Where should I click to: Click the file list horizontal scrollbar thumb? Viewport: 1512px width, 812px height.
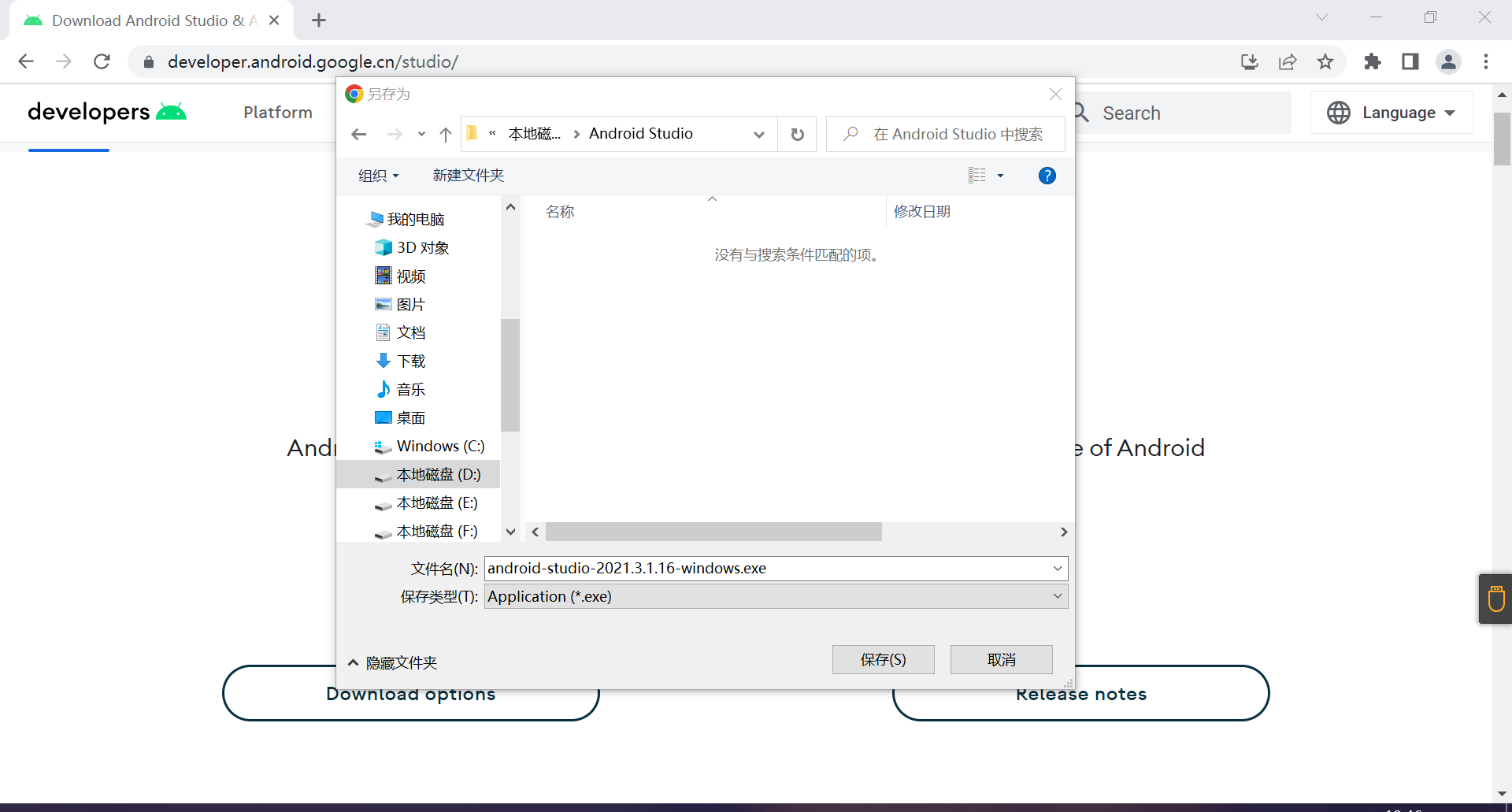[713, 532]
